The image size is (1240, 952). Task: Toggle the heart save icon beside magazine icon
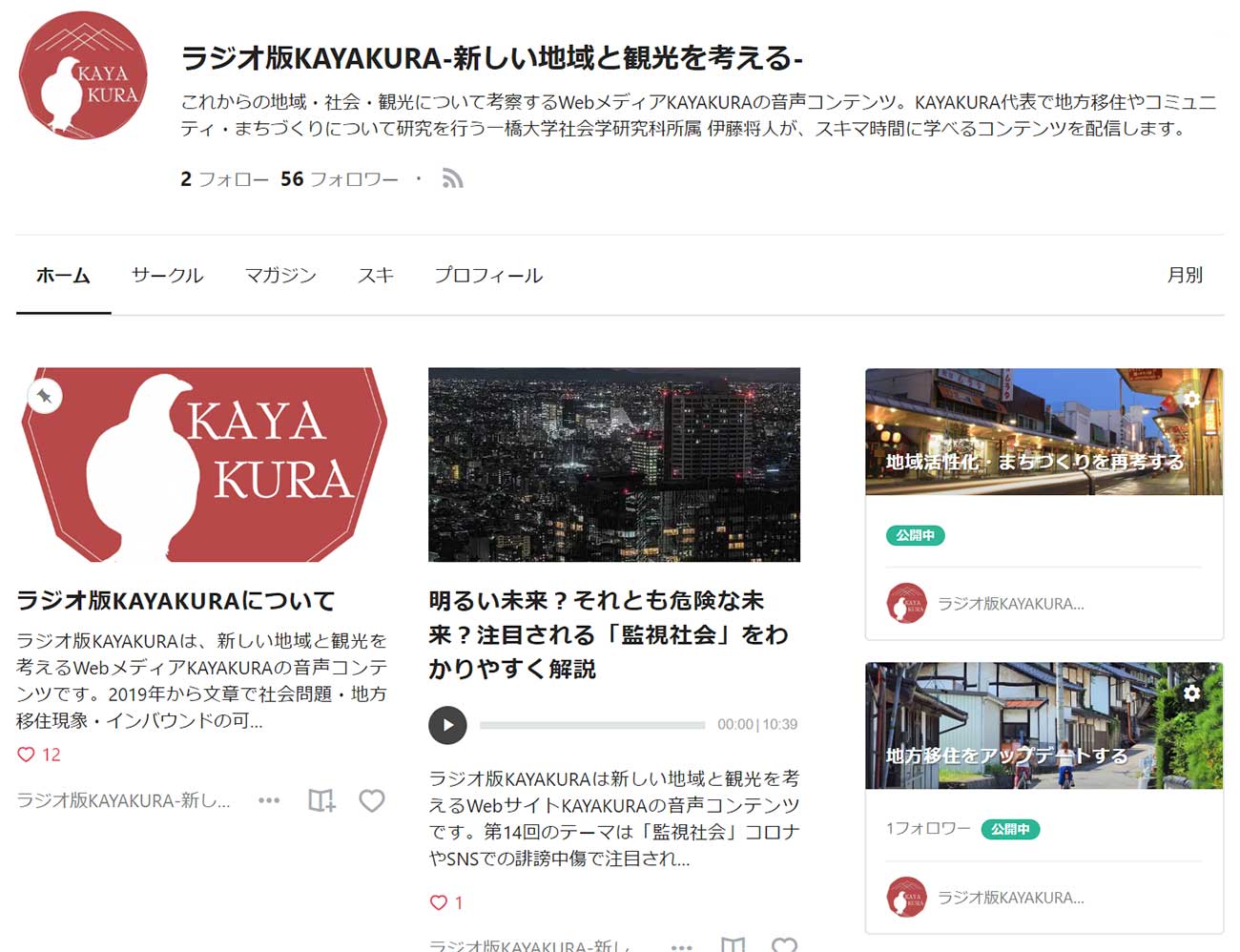click(371, 801)
